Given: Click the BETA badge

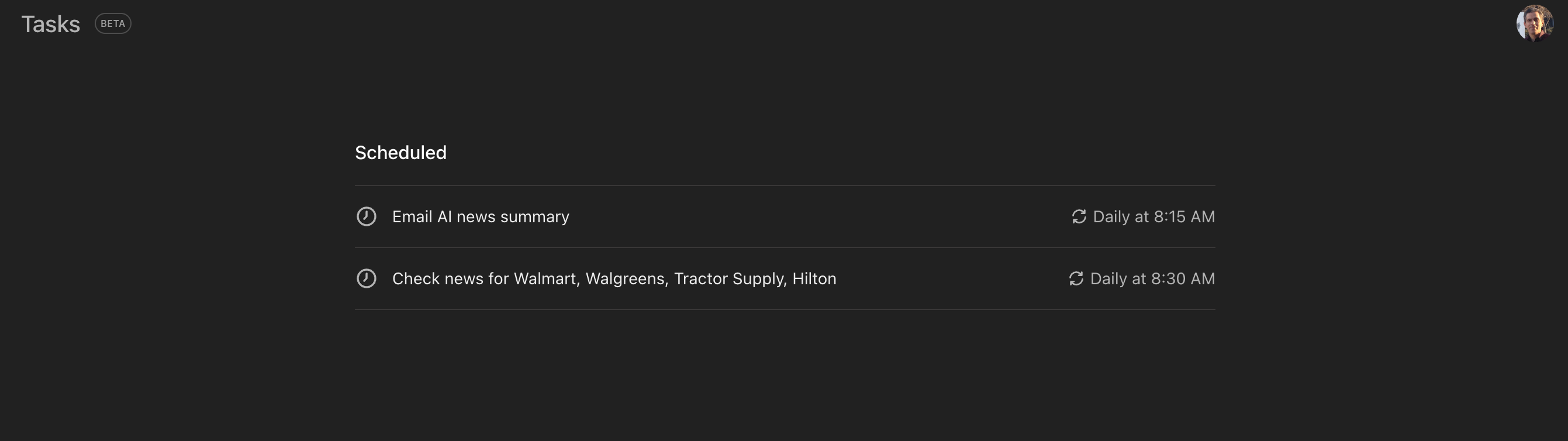Looking at the screenshot, I should click(x=113, y=24).
